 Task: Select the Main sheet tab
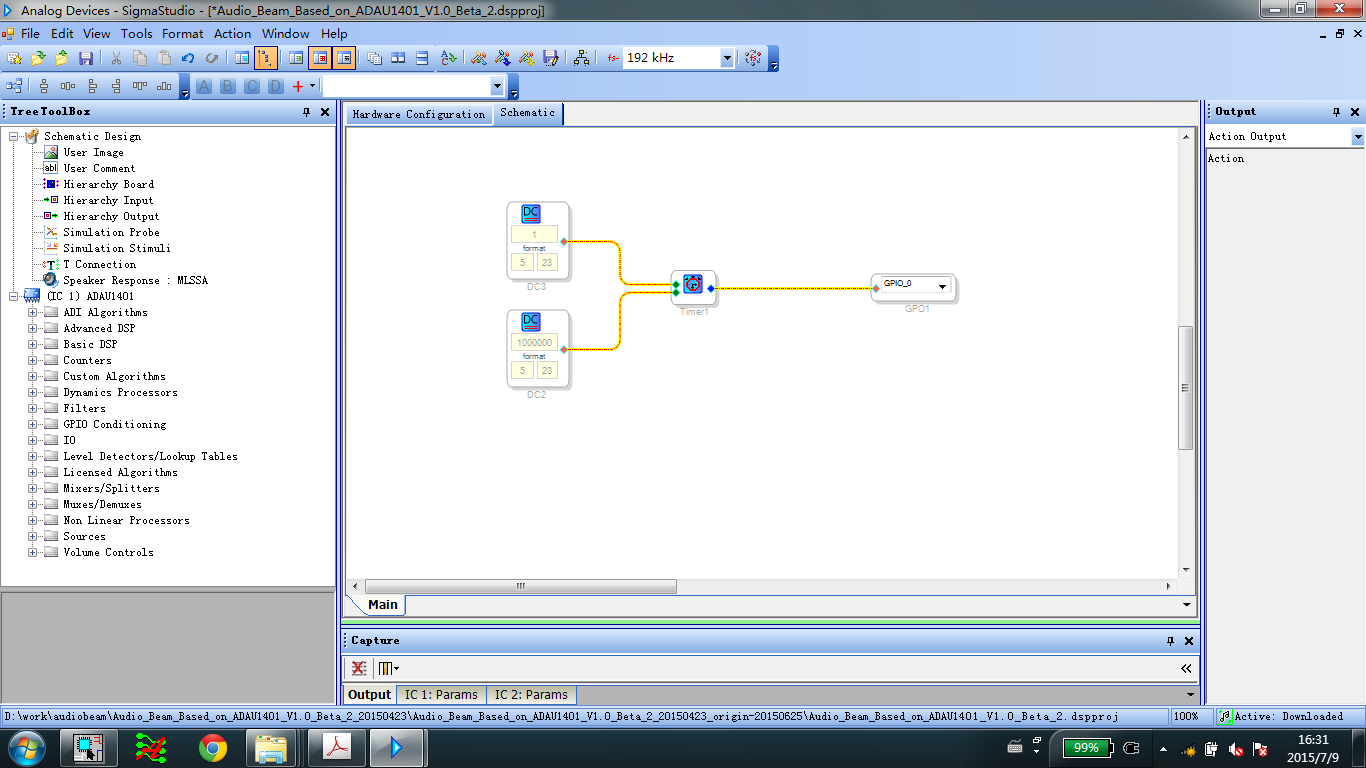[x=382, y=605]
